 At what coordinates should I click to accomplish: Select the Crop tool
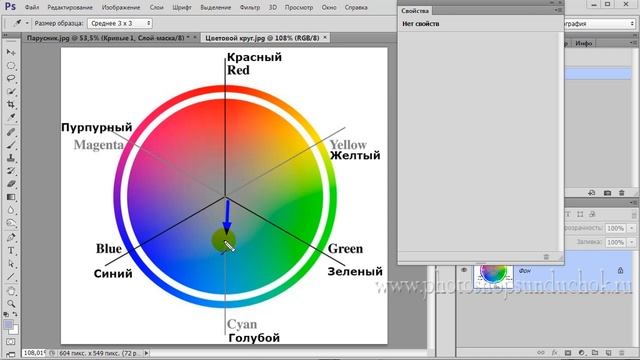(11, 104)
